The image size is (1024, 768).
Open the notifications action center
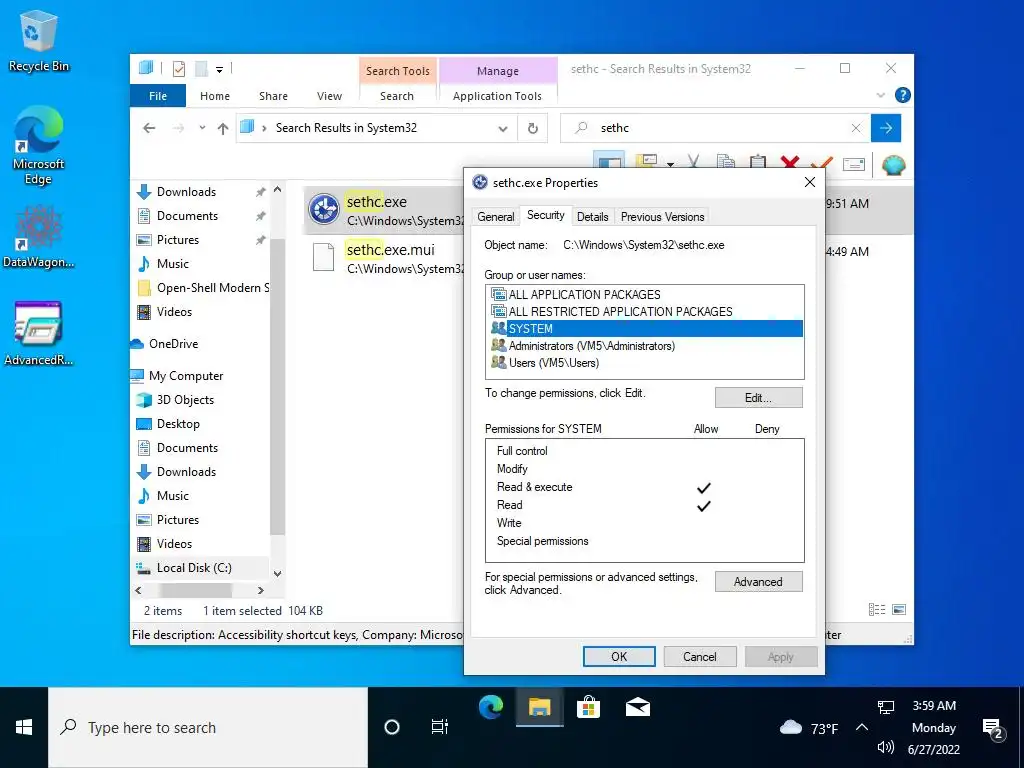point(993,727)
